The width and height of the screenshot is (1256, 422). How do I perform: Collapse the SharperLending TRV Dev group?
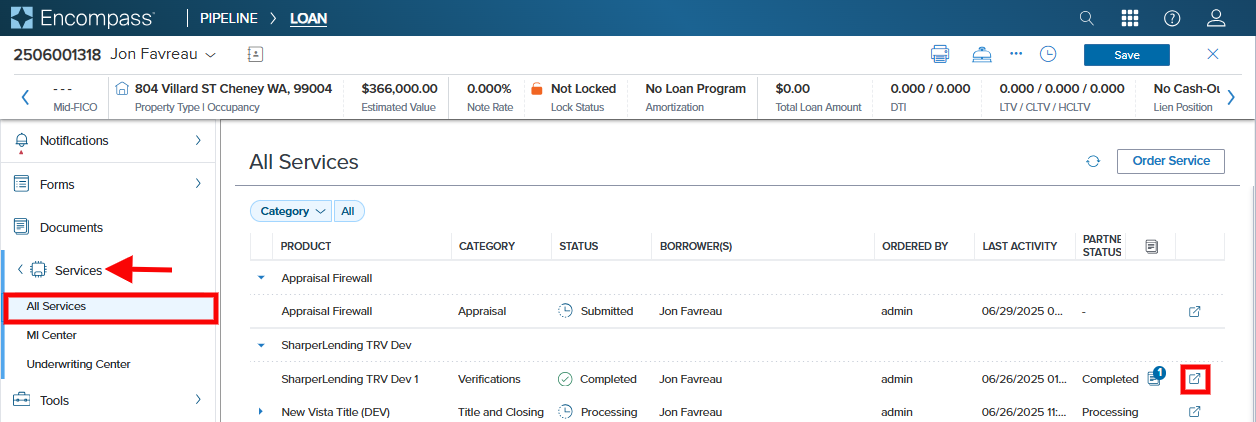262,345
